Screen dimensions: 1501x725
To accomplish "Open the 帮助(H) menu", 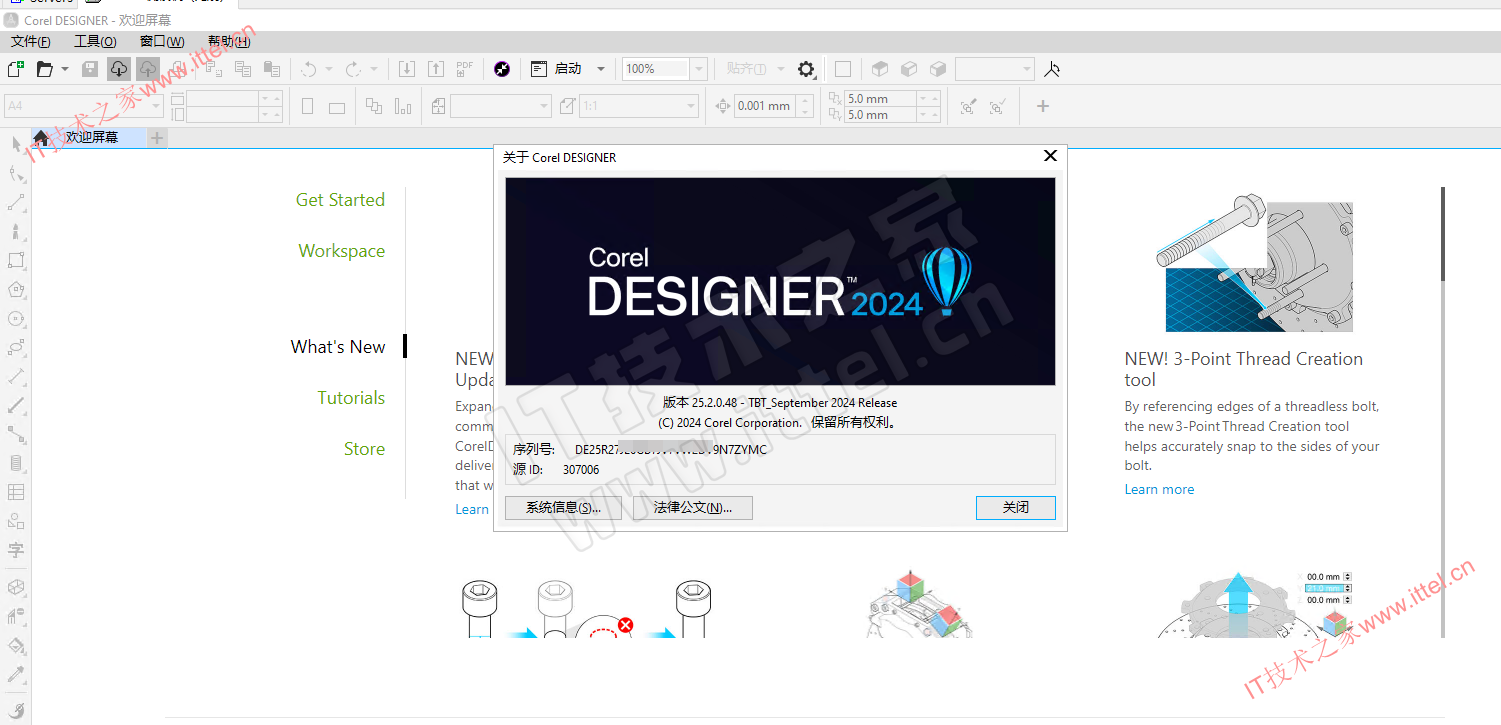I will point(229,41).
